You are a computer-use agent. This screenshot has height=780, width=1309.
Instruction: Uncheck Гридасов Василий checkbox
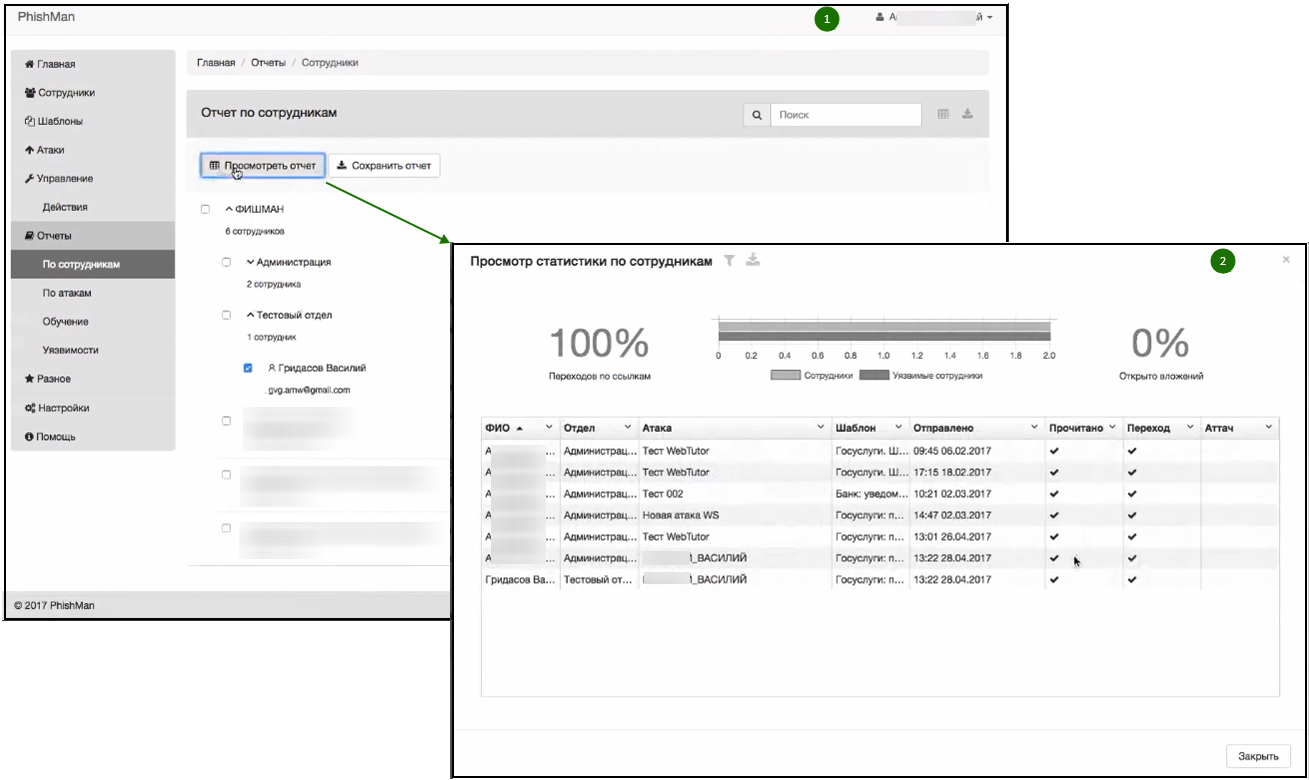[x=249, y=368]
